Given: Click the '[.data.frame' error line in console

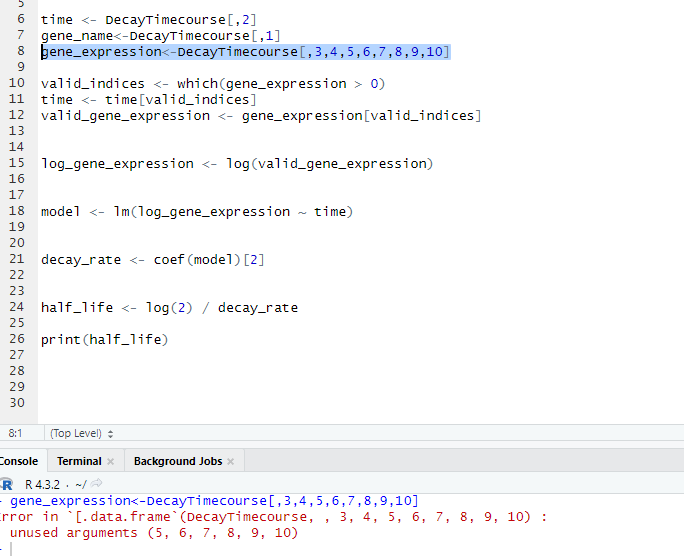Looking at the screenshot, I should coord(273,517).
